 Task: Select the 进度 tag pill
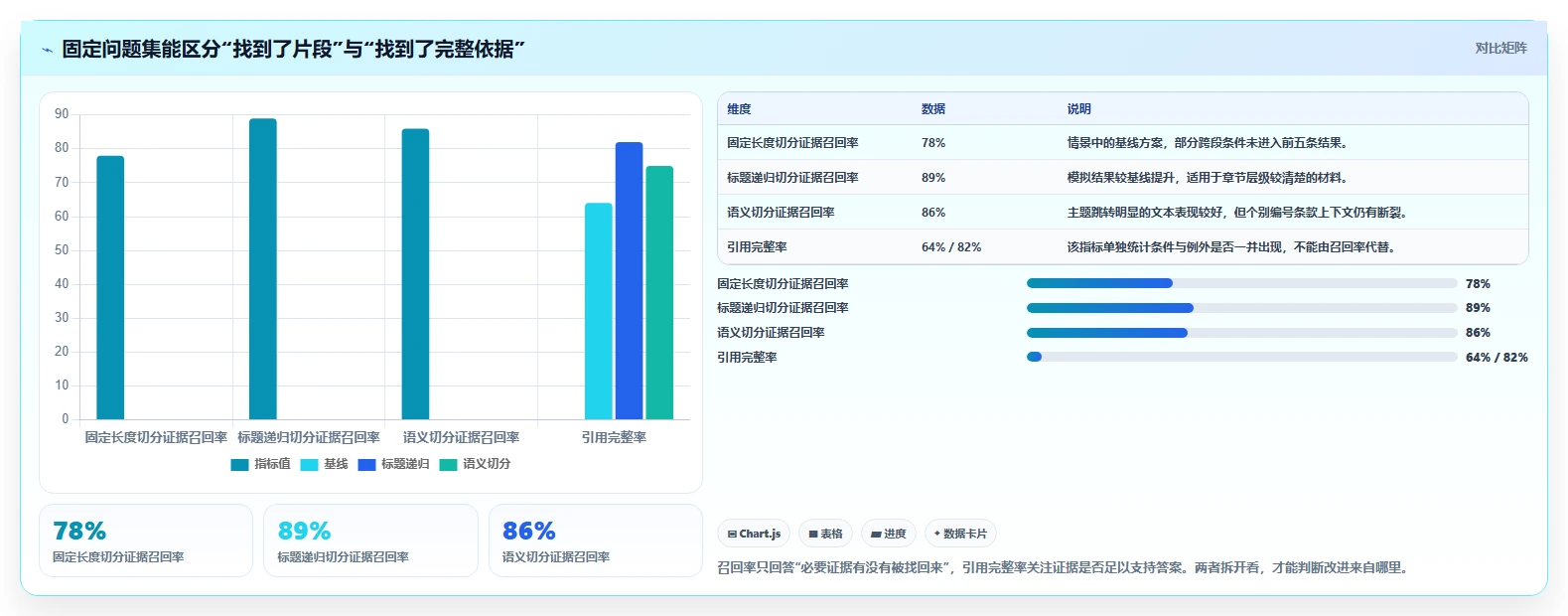[x=888, y=534]
